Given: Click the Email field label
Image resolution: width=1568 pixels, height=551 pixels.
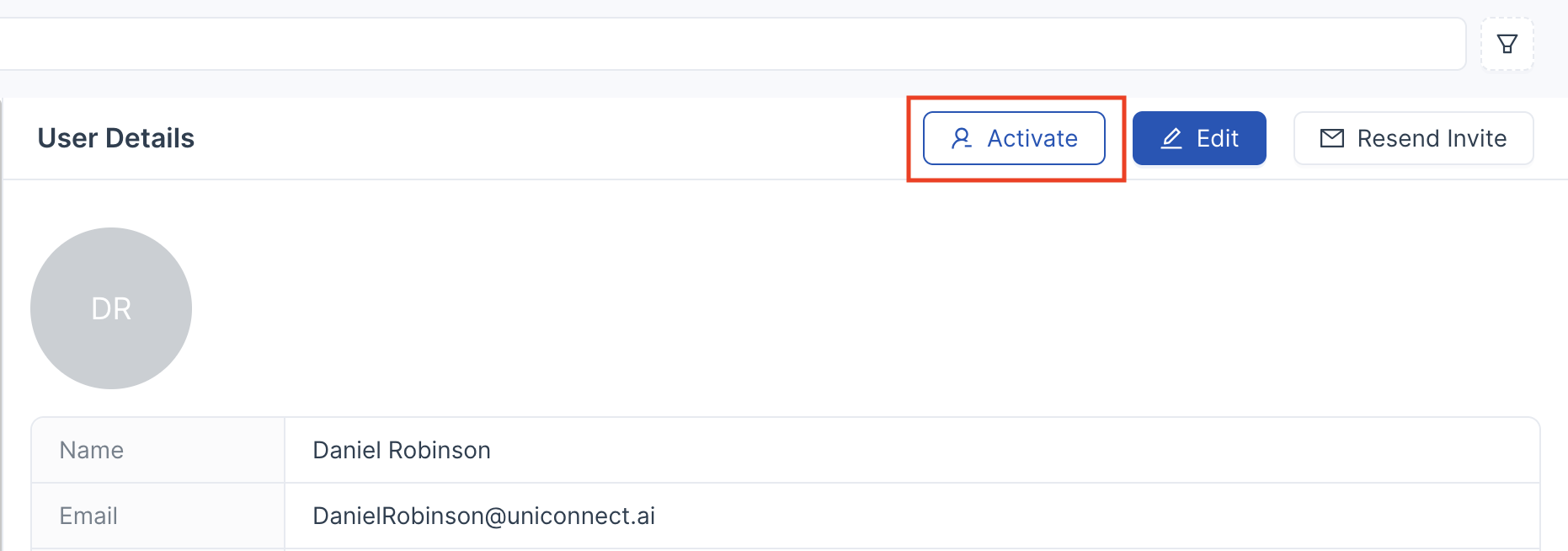Looking at the screenshot, I should [x=88, y=516].
